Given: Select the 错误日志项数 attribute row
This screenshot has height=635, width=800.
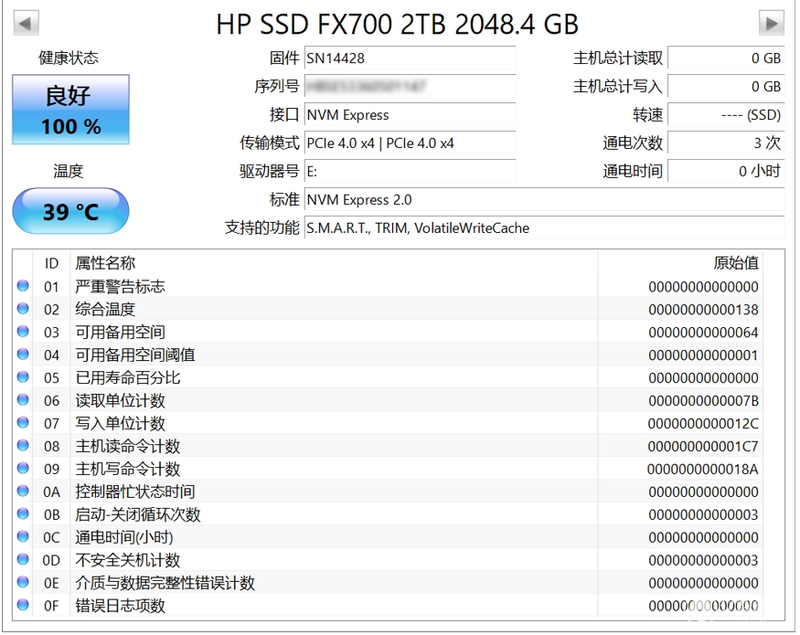Looking at the screenshot, I should [388, 605].
